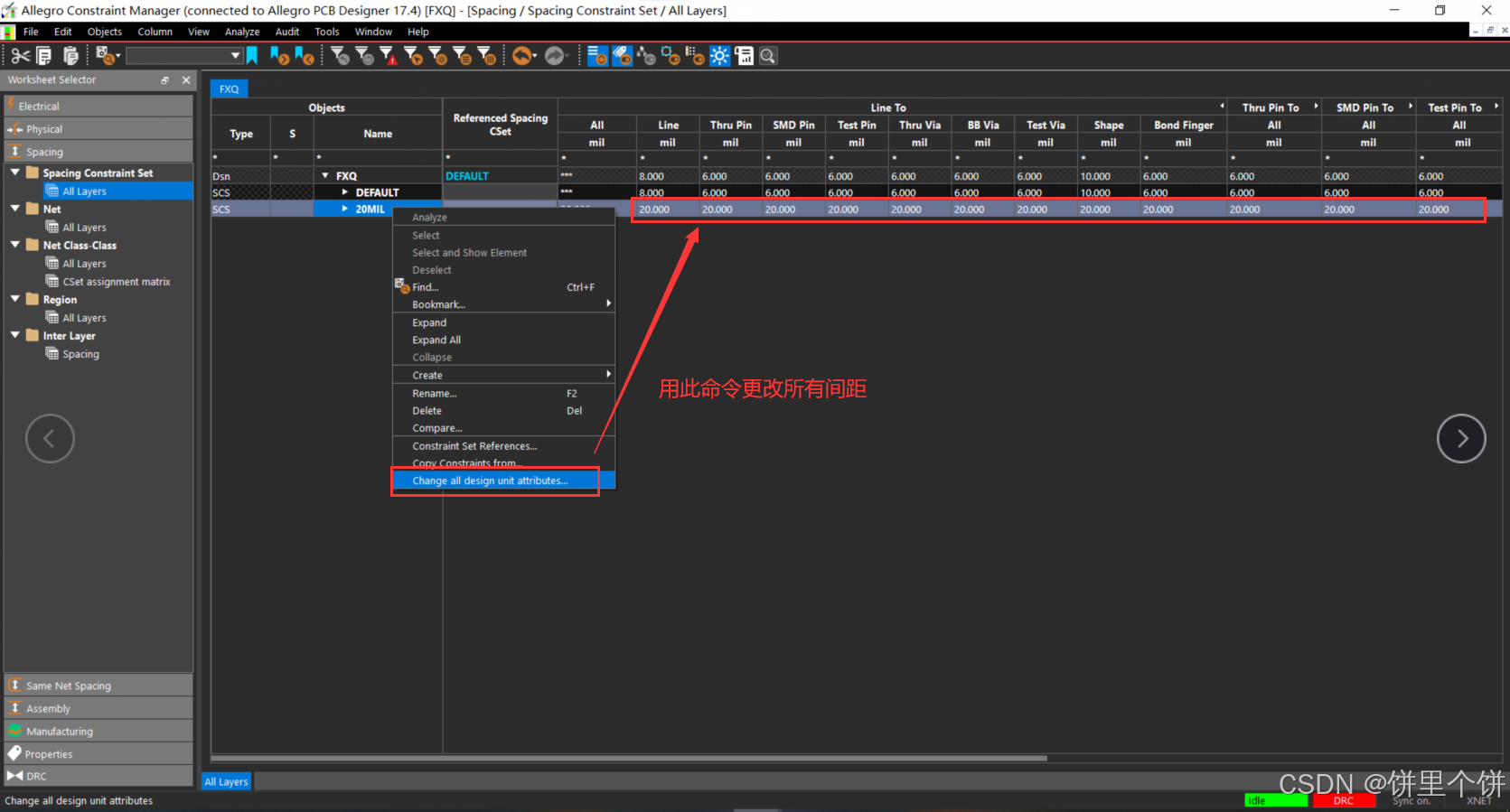Click the red DRC status indicator
Image resolution: width=1510 pixels, height=812 pixels.
click(x=1344, y=800)
